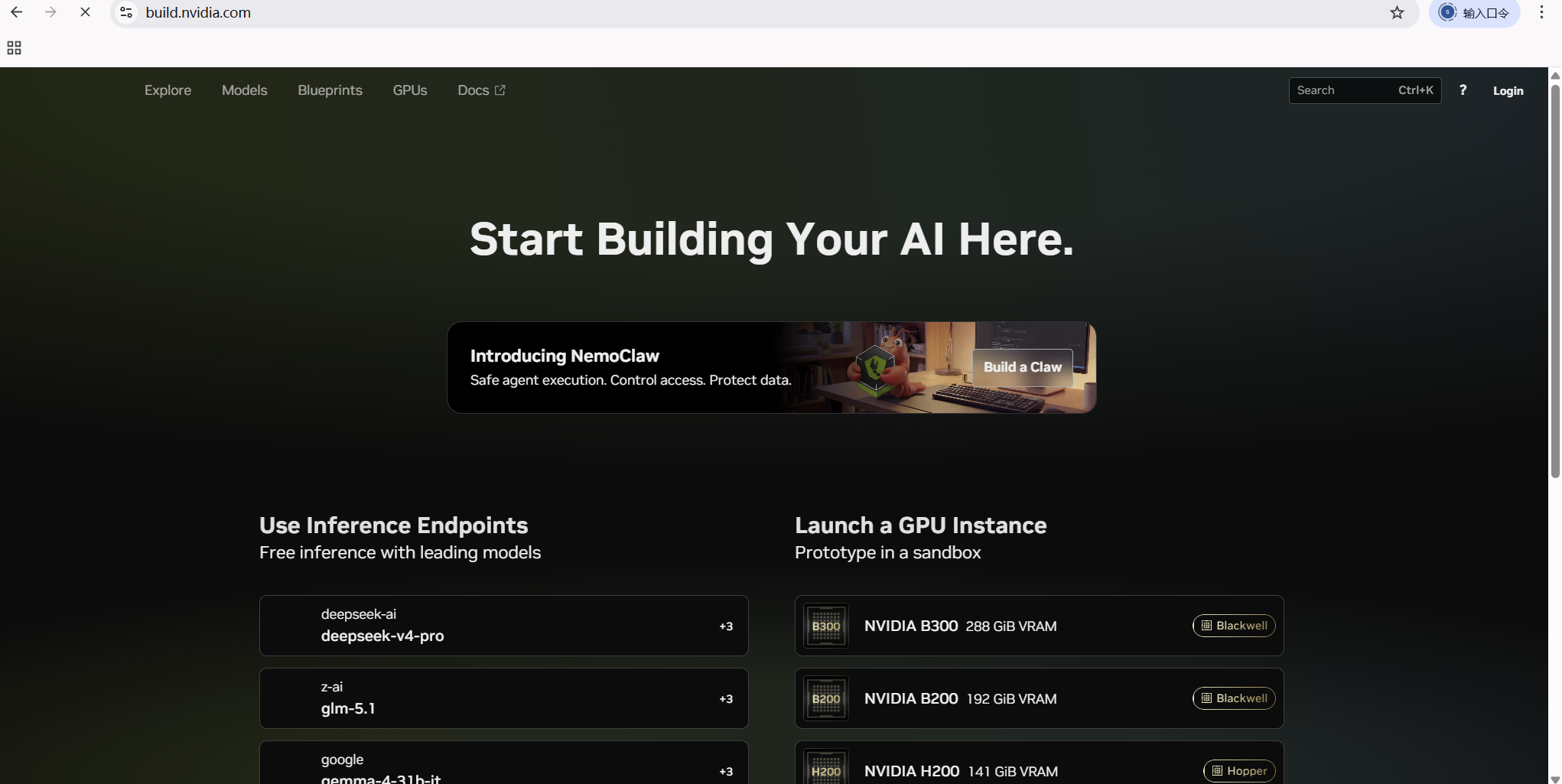Open the google gemma endpoint card
1562x784 pixels.
pyautogui.click(x=503, y=763)
